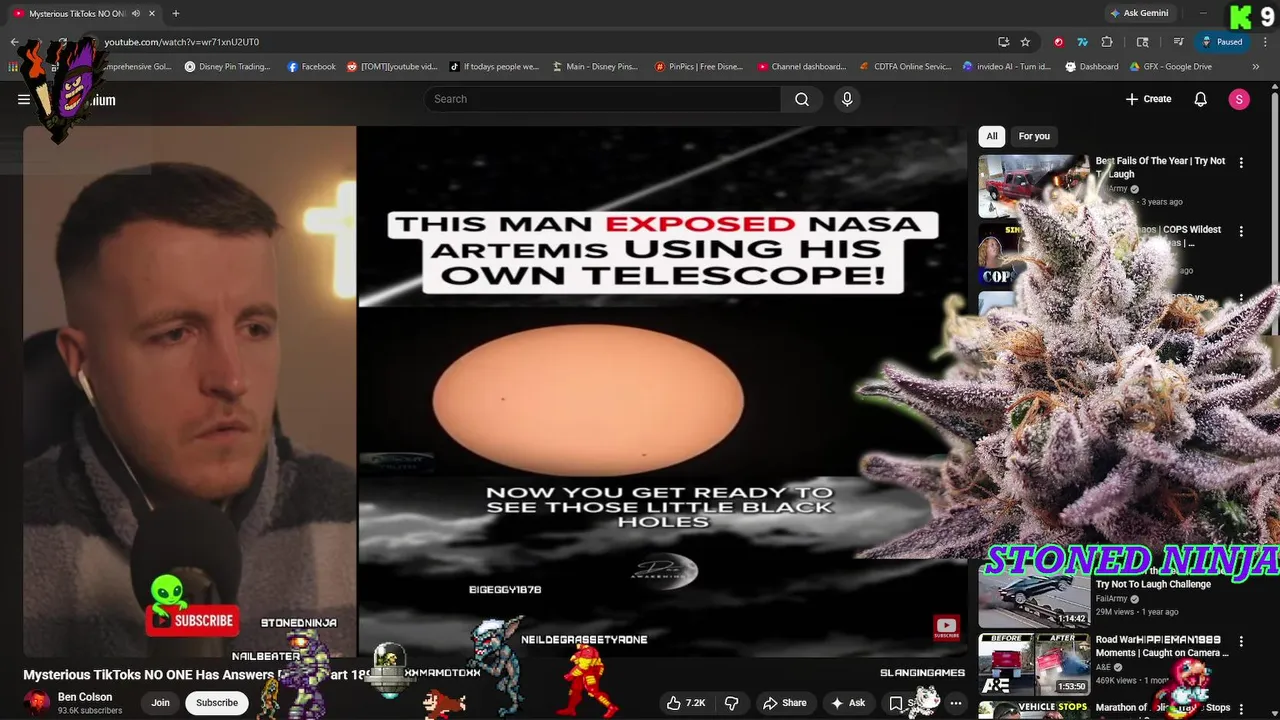Open the GFX - Google Drive bookmark
This screenshot has height=720, width=1280.
[1170, 67]
